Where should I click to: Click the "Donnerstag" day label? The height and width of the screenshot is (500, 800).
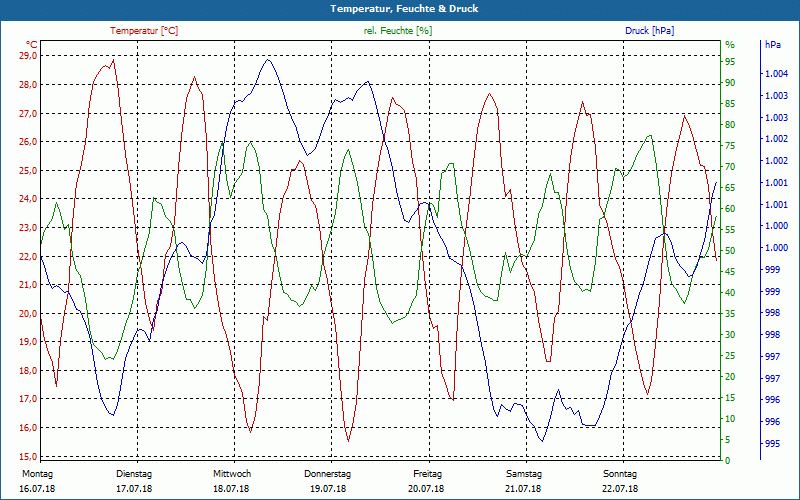point(328,474)
